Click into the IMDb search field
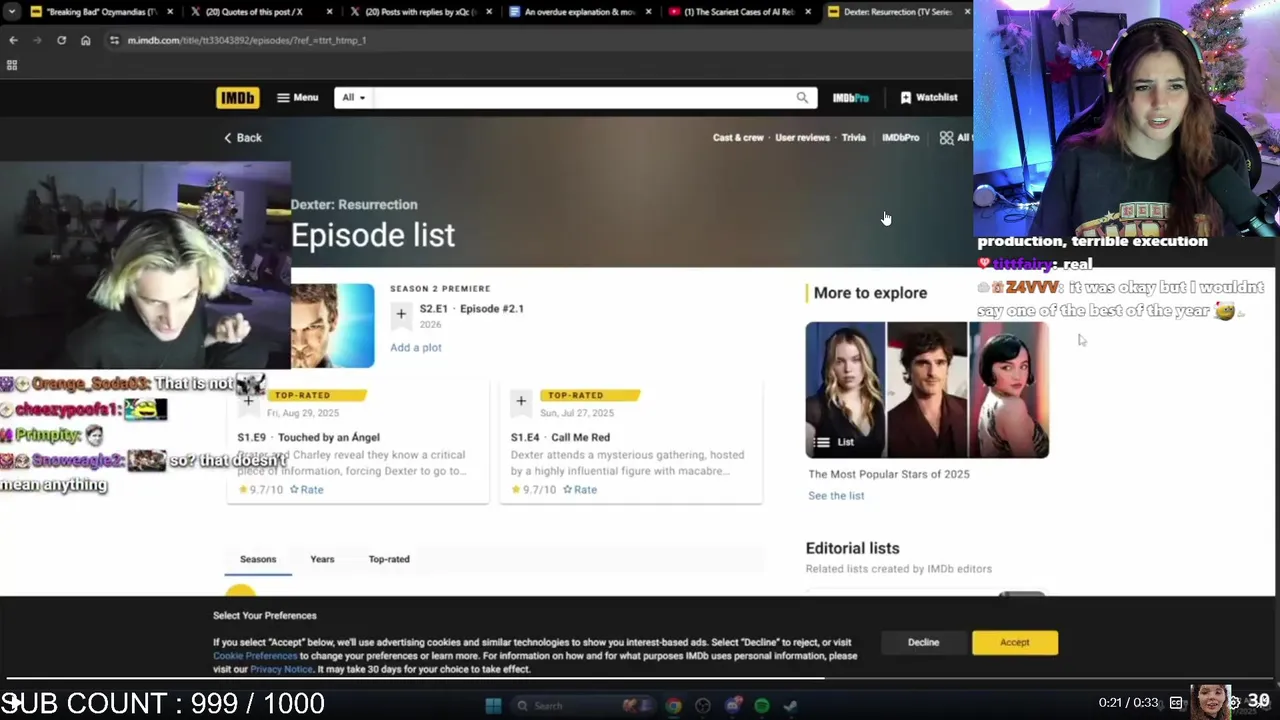 (x=584, y=98)
